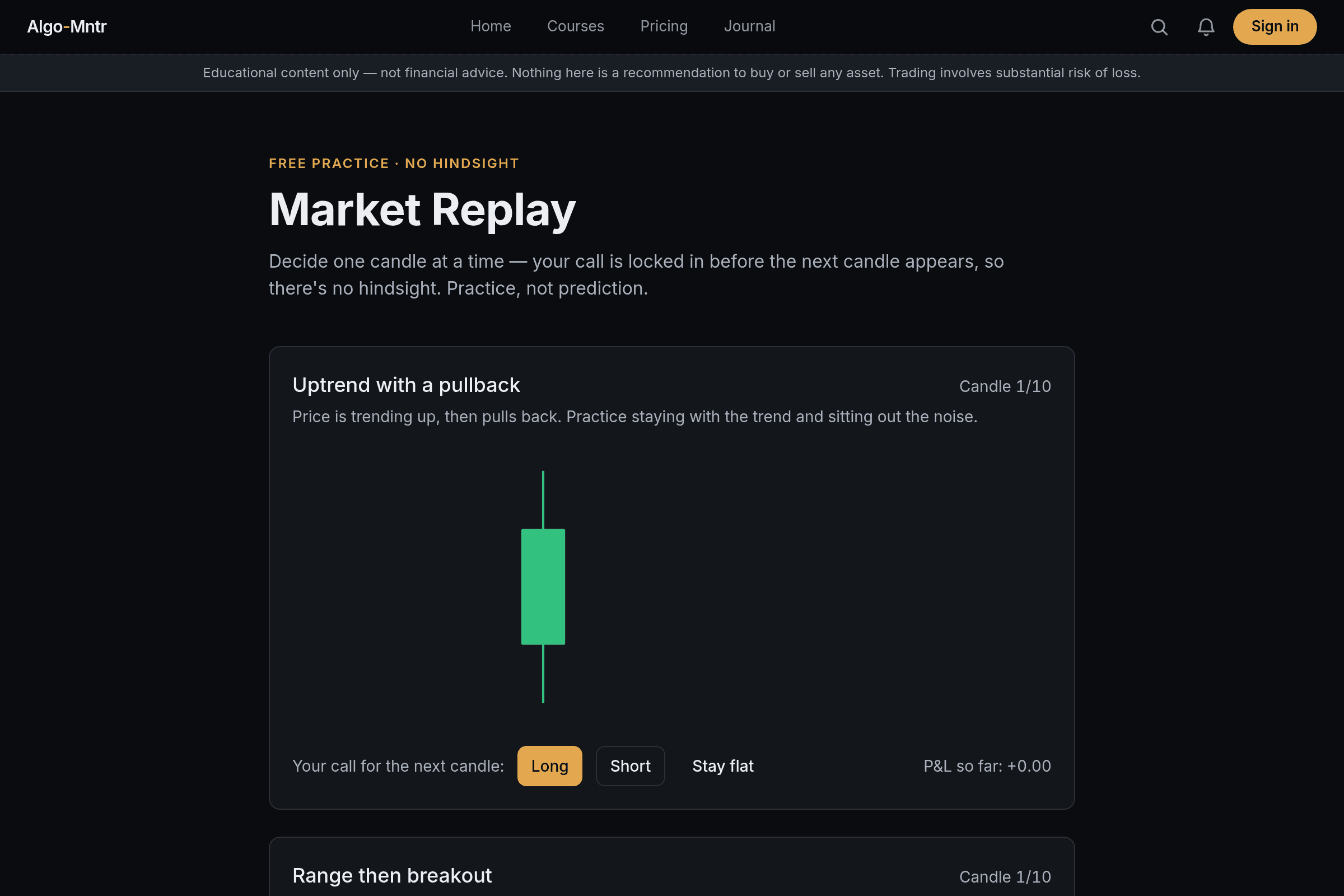Click the 'Uptrend with a pullback' heading
Viewport: 1344px width, 896px height.
pyautogui.click(x=407, y=385)
